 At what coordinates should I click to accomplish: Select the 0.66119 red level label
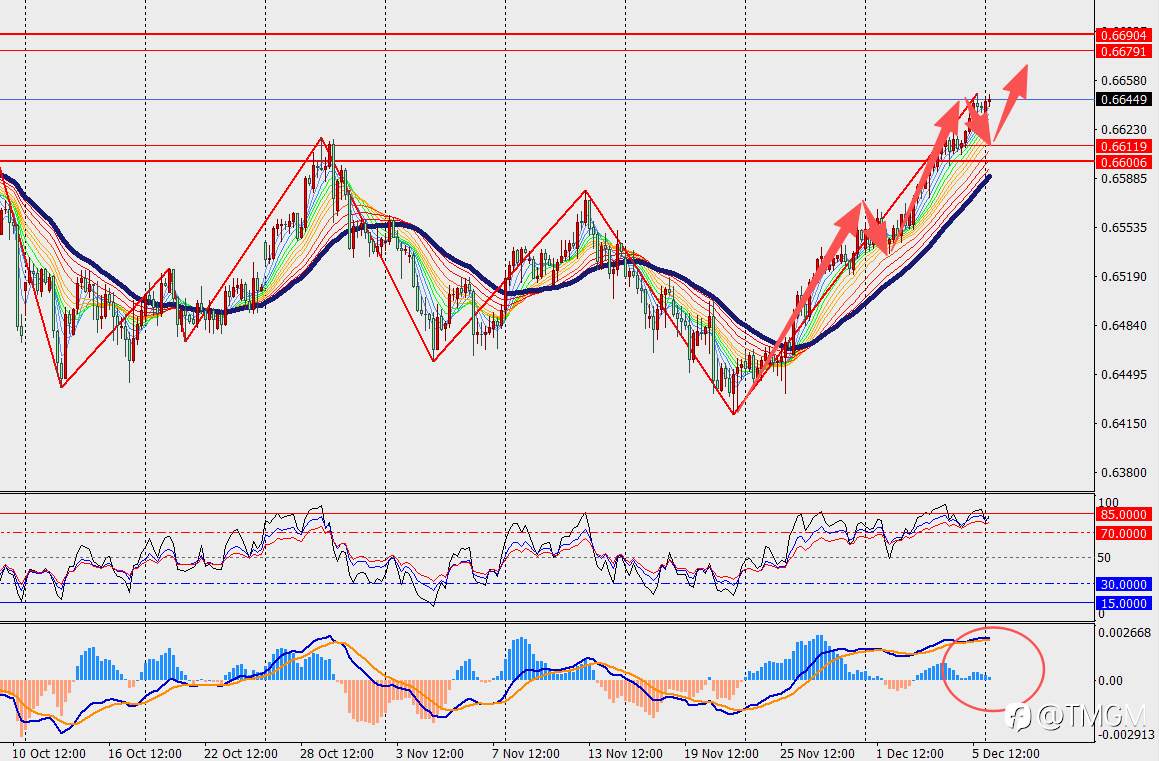pos(1124,146)
